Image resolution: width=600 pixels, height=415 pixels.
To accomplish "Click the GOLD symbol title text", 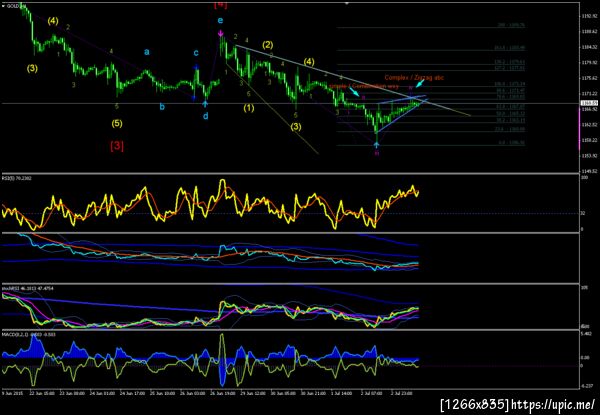I will pyautogui.click(x=14, y=6).
